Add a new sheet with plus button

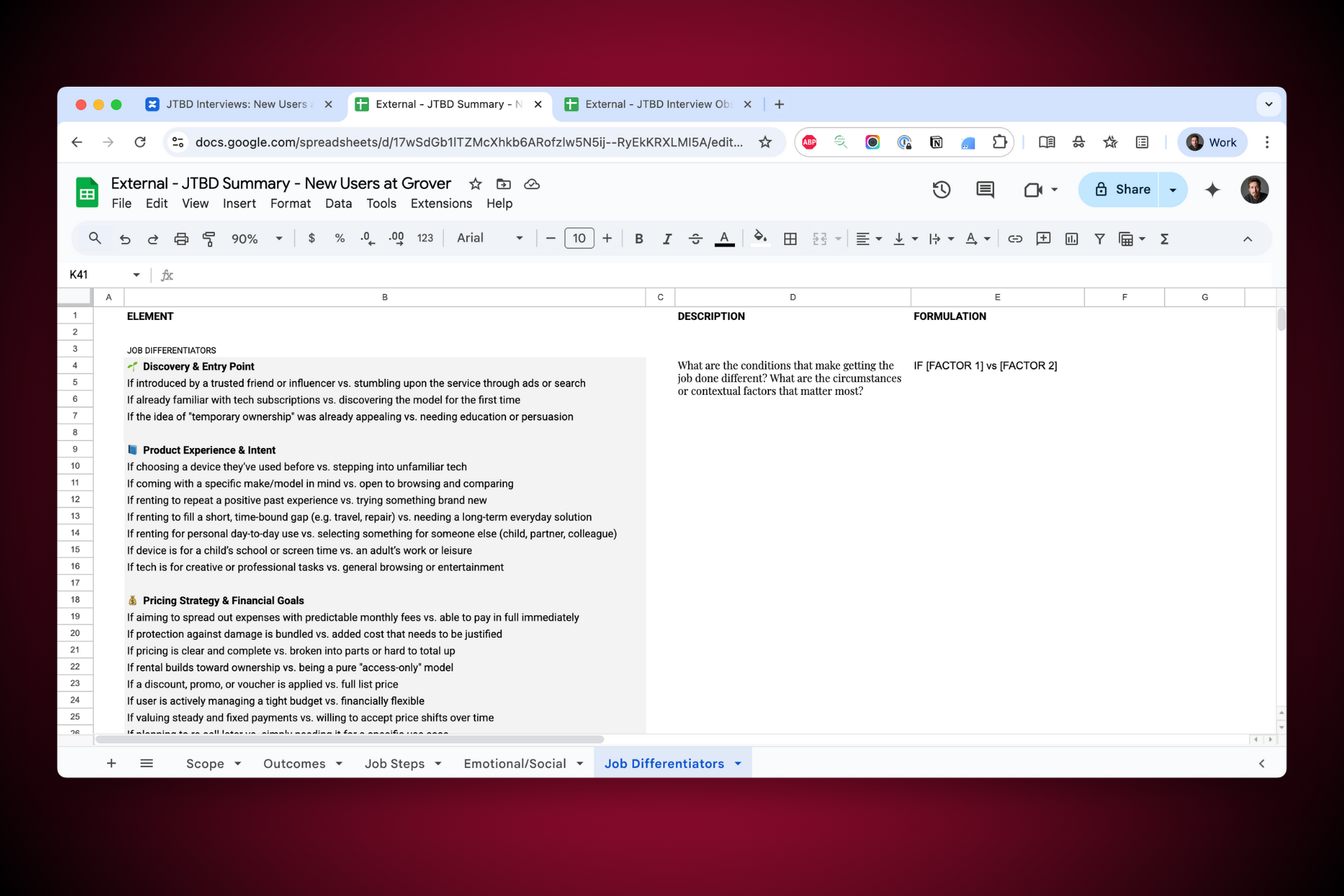coord(111,764)
